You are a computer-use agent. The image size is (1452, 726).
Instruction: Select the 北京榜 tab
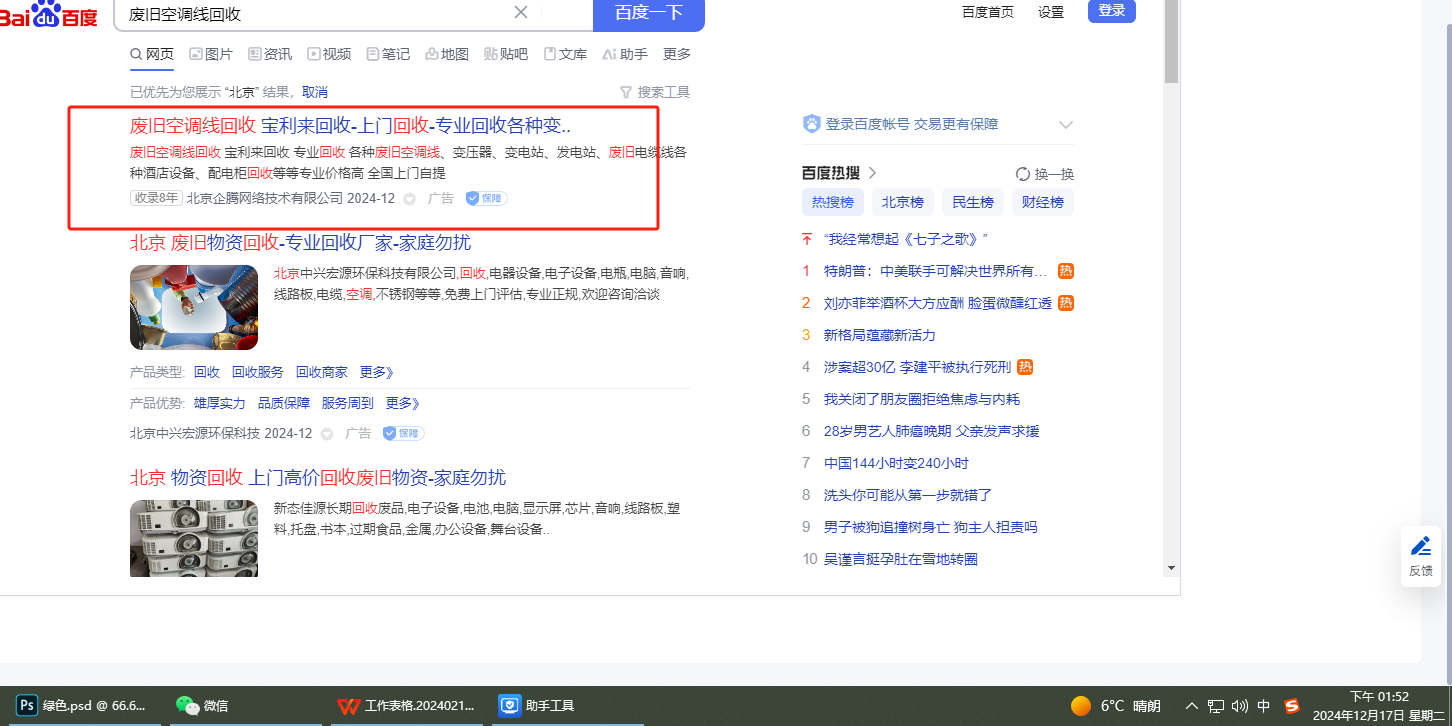903,202
